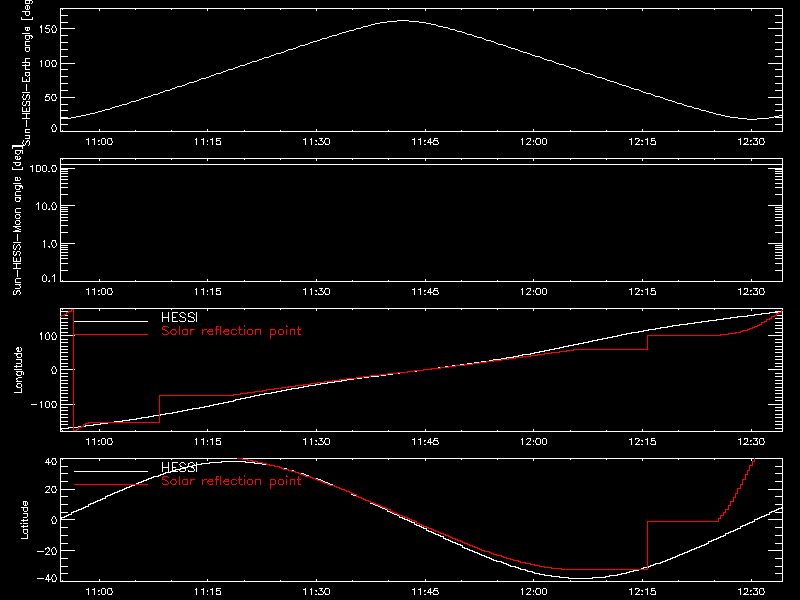Click the 0.1 tick on Moon angle axis
800x600 pixels.
[x=49, y=278]
